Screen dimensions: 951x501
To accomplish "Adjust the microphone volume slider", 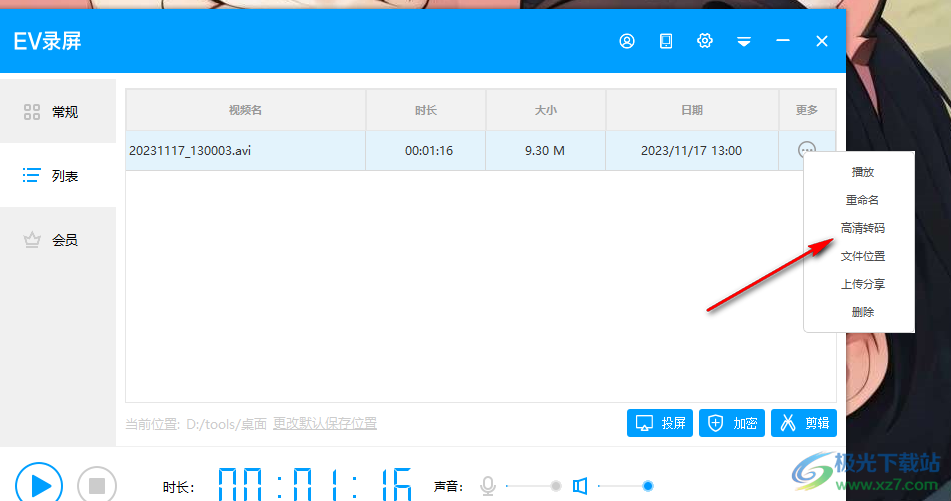I will pos(533,486).
